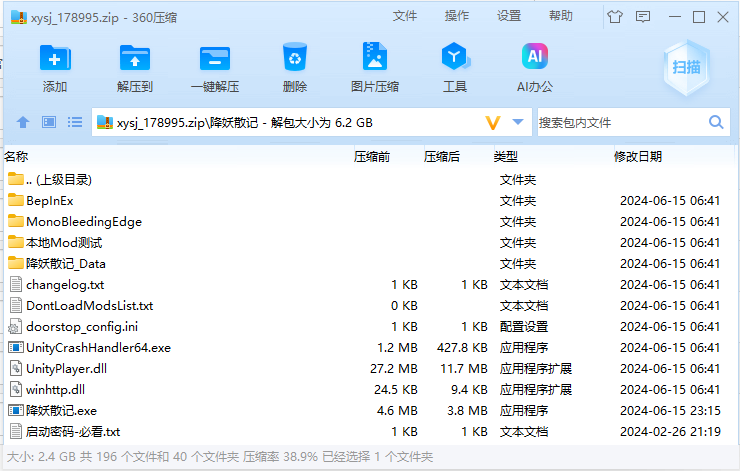The height and width of the screenshot is (471, 740).
Task: Click the 2024-02-26 21:19 date cell
Action: click(x=670, y=431)
